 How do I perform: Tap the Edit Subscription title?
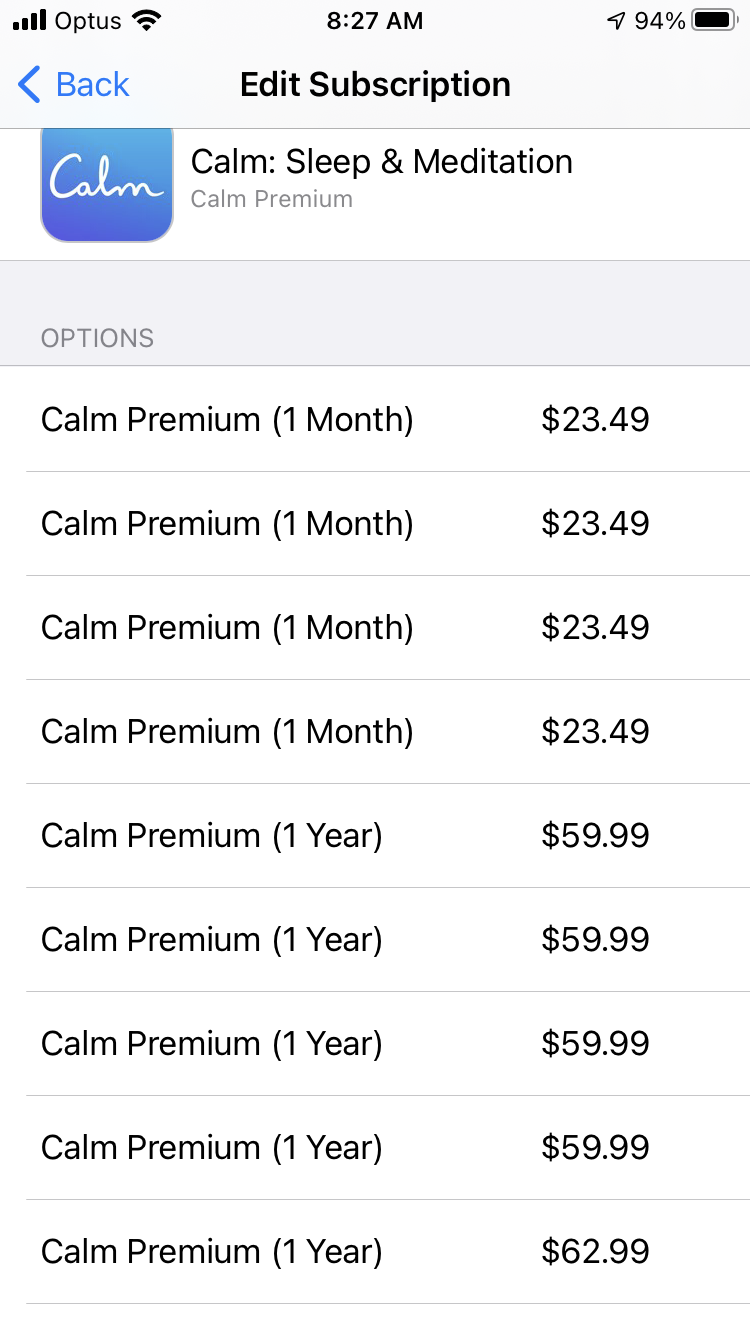375,85
